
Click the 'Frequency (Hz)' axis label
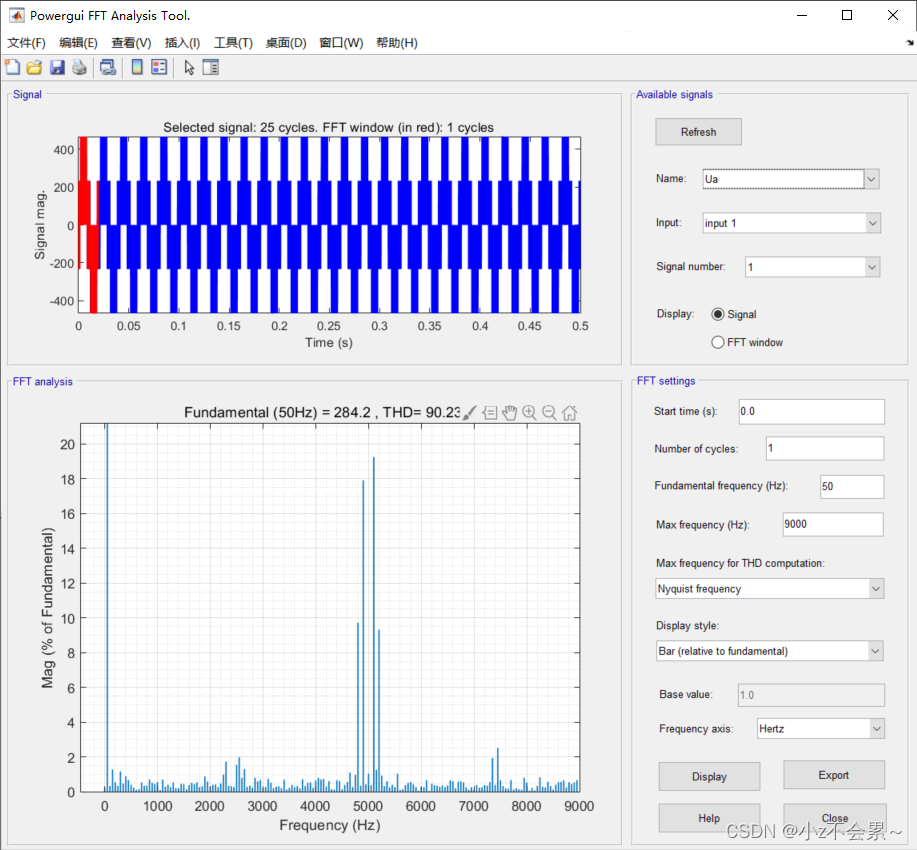coord(330,825)
